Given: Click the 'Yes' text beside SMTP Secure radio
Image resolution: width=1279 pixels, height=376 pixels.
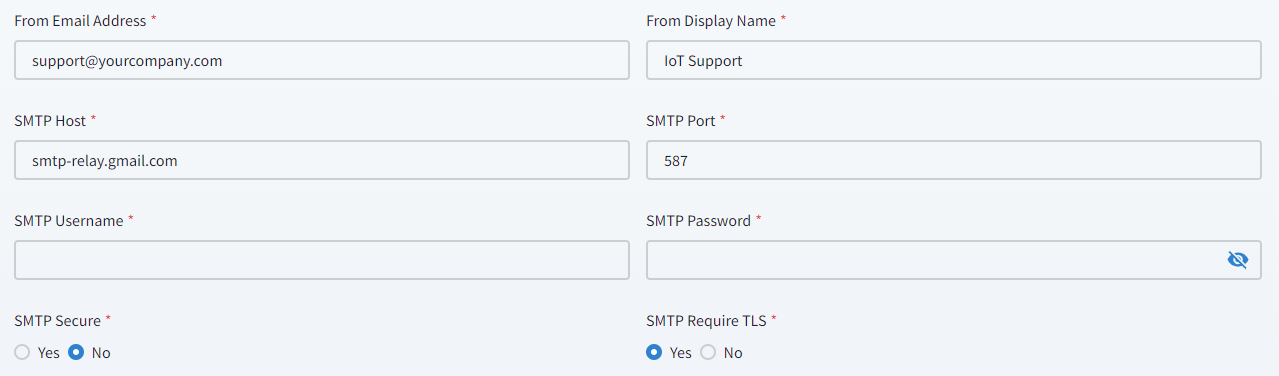Looking at the screenshot, I should (x=48, y=352).
